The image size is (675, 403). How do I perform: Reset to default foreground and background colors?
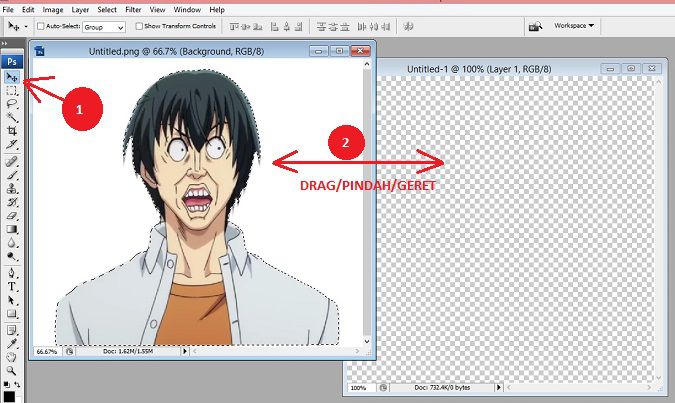tap(6, 384)
